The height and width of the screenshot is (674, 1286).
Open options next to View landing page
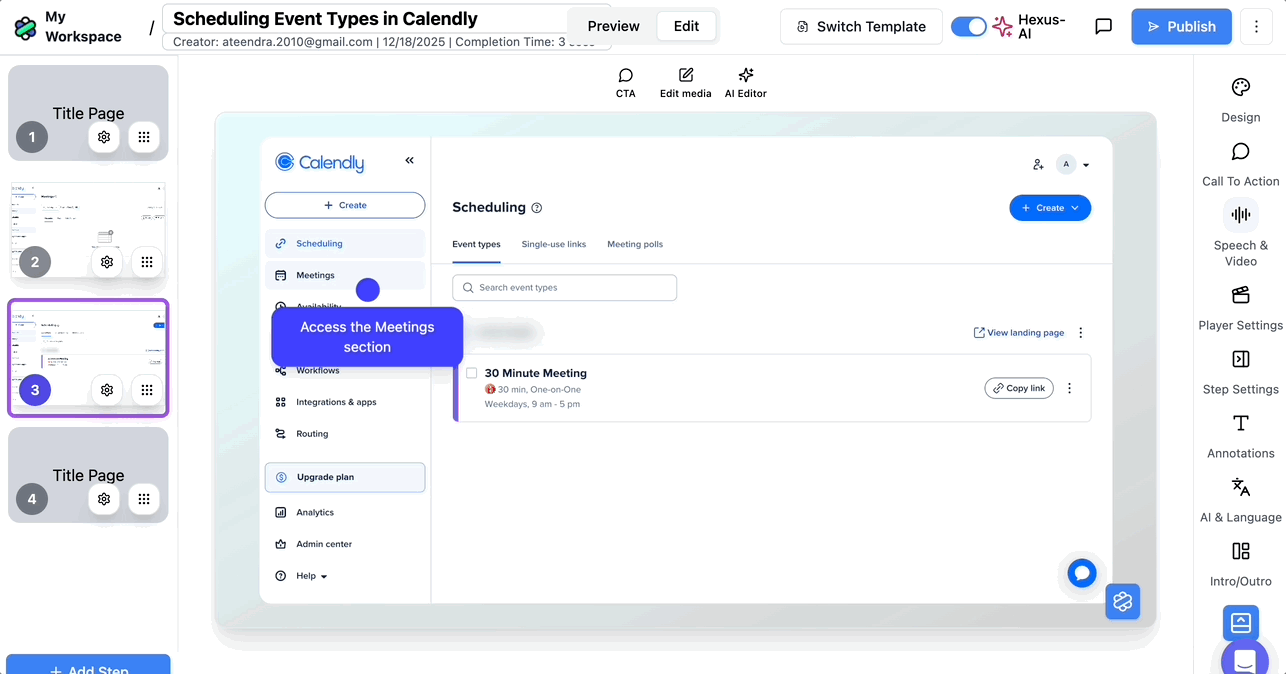point(1081,333)
